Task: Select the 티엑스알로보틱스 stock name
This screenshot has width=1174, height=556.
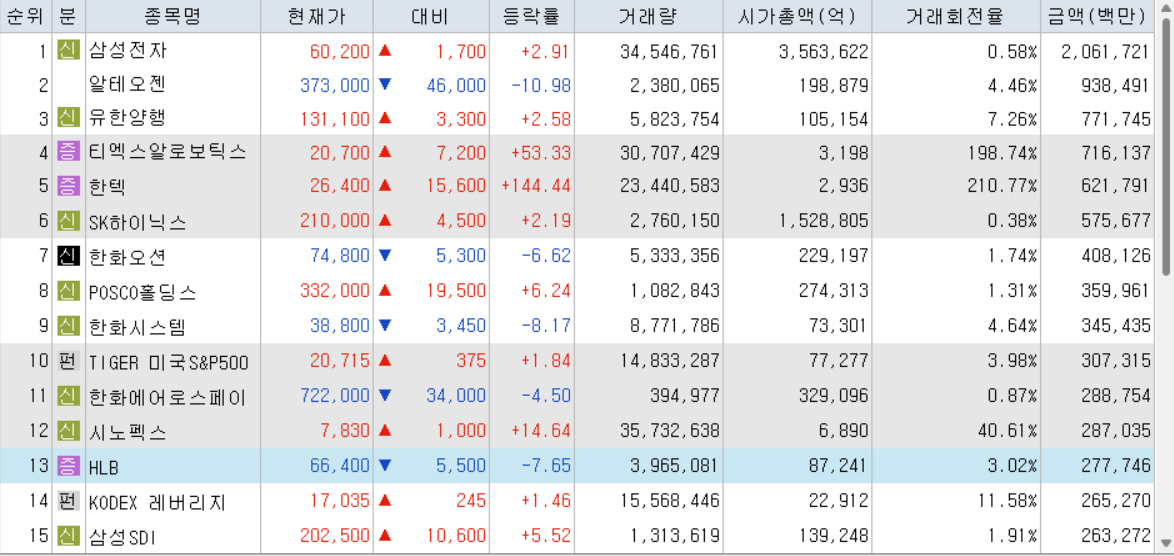Action: (x=167, y=152)
